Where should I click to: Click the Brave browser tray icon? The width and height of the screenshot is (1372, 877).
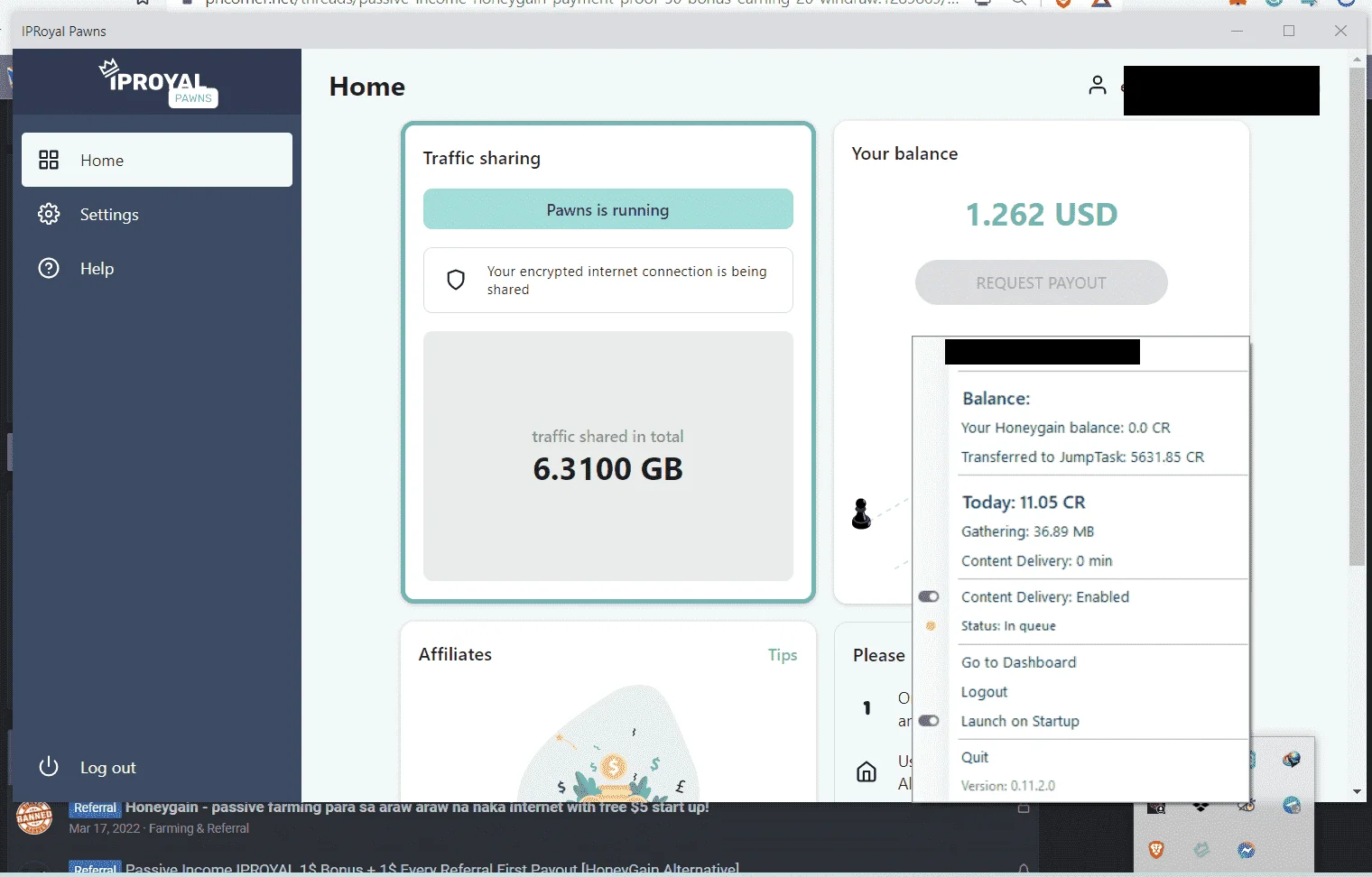(1156, 849)
